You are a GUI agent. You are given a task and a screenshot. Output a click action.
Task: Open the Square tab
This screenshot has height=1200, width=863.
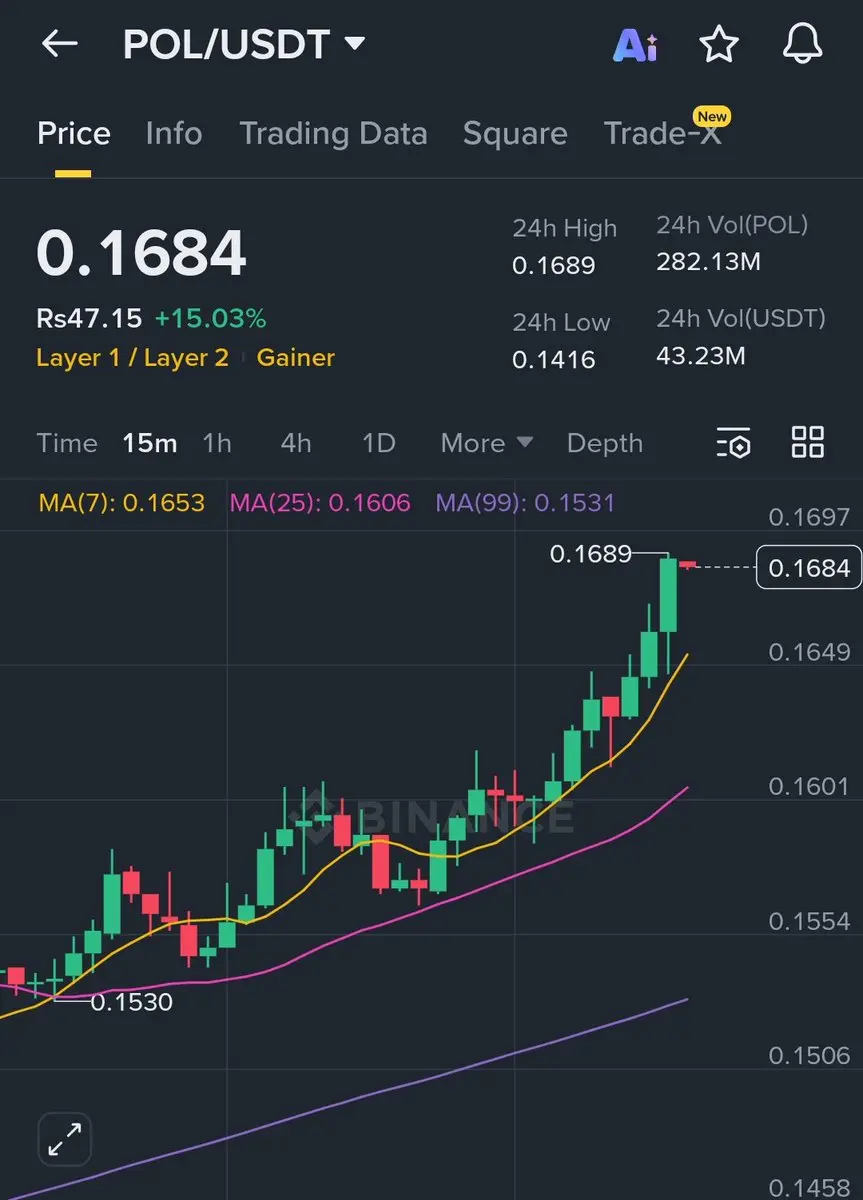pyautogui.click(x=515, y=134)
